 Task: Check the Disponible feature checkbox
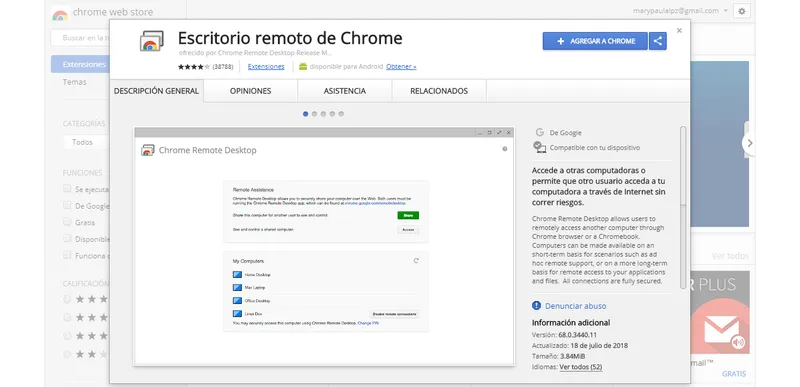pos(67,239)
